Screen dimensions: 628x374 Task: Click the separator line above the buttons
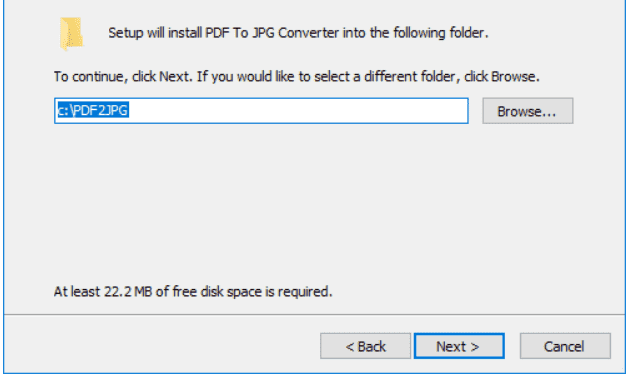coord(314,315)
